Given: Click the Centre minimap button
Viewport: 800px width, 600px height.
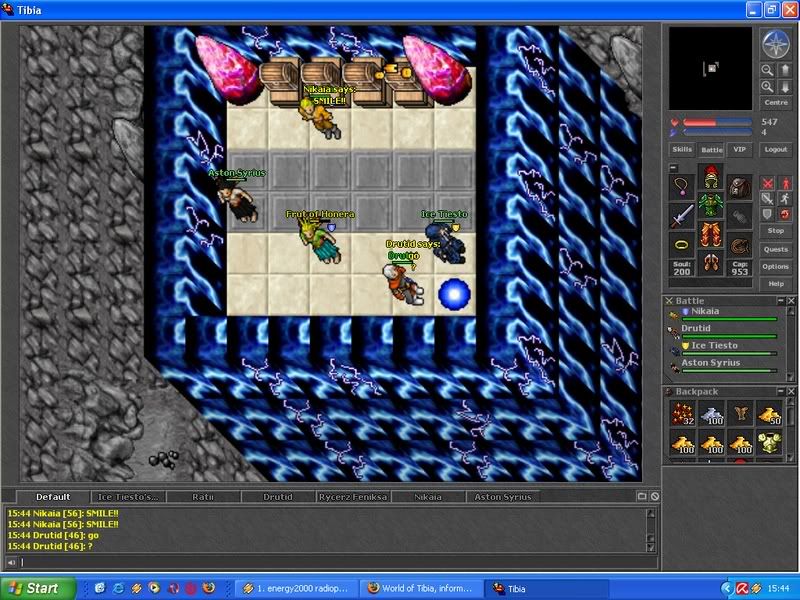Looking at the screenshot, I should coord(776,103).
